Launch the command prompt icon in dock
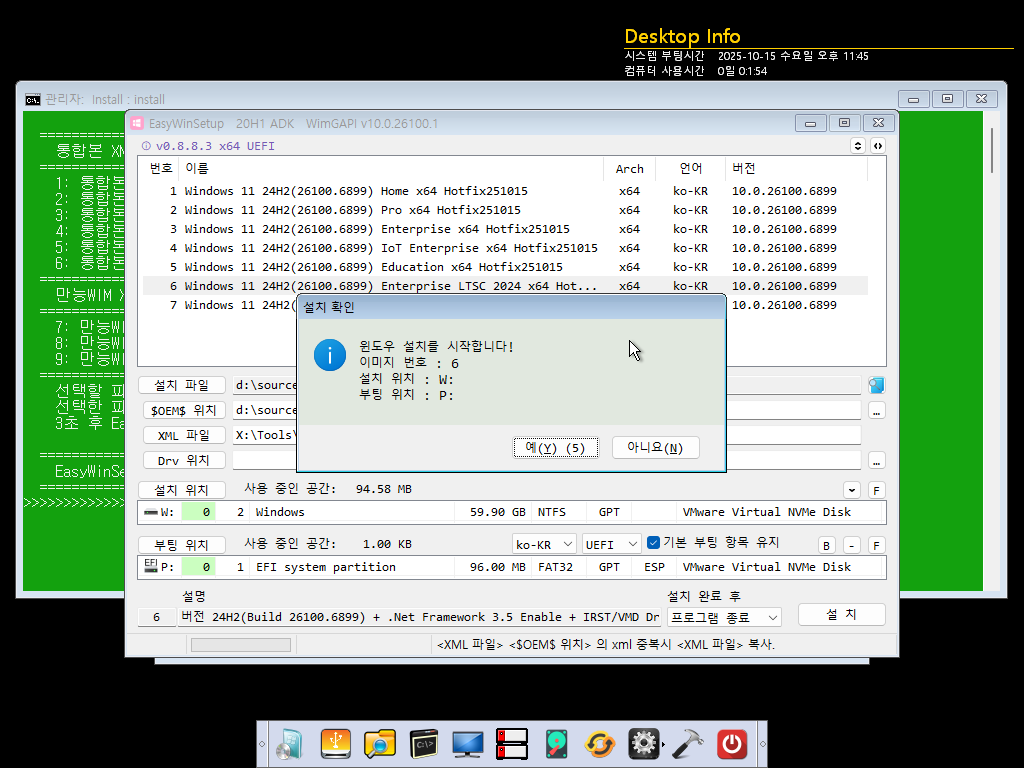Image resolution: width=1024 pixels, height=768 pixels. pos(424,744)
